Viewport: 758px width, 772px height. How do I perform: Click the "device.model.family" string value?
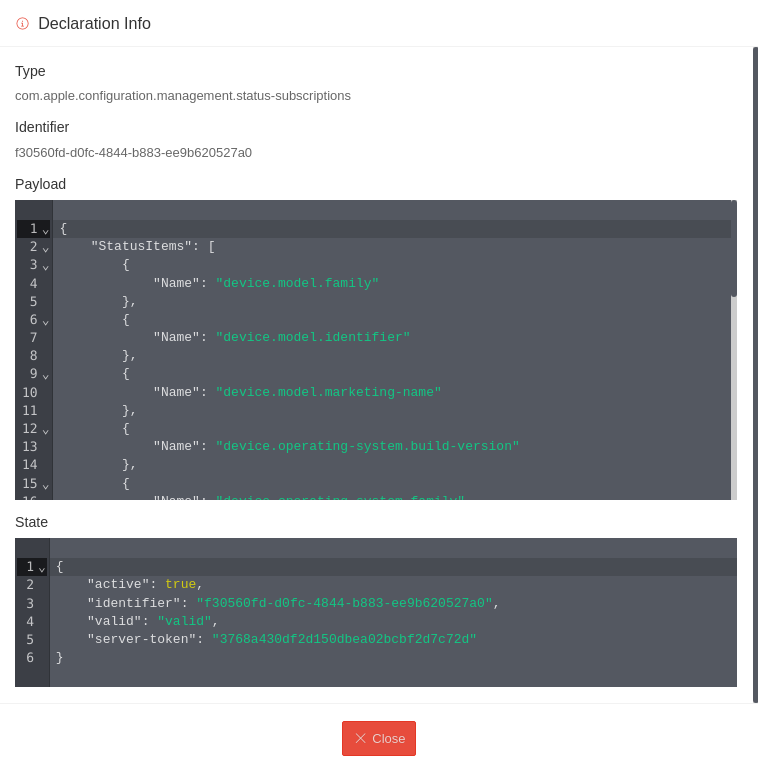(x=297, y=284)
